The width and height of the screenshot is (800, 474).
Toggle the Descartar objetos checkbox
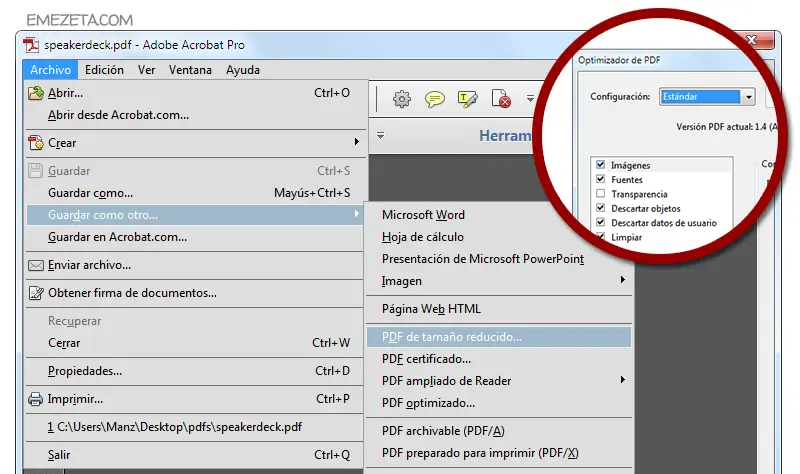pyautogui.click(x=600, y=208)
